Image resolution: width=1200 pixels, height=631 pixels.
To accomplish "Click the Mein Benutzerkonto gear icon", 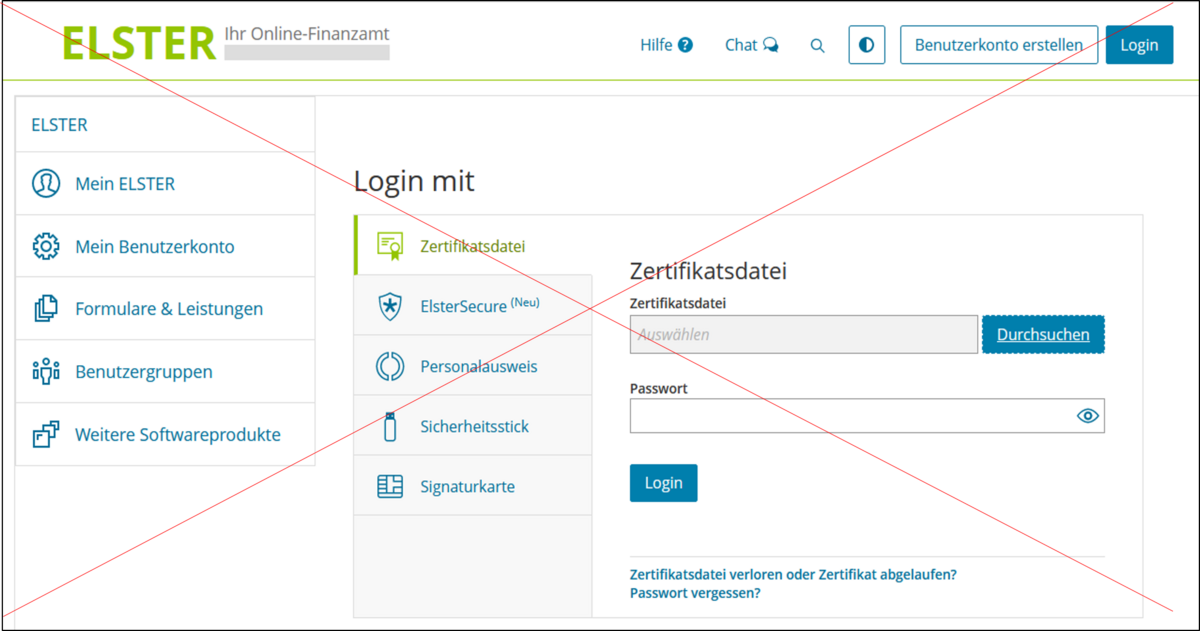I will pyautogui.click(x=46, y=246).
